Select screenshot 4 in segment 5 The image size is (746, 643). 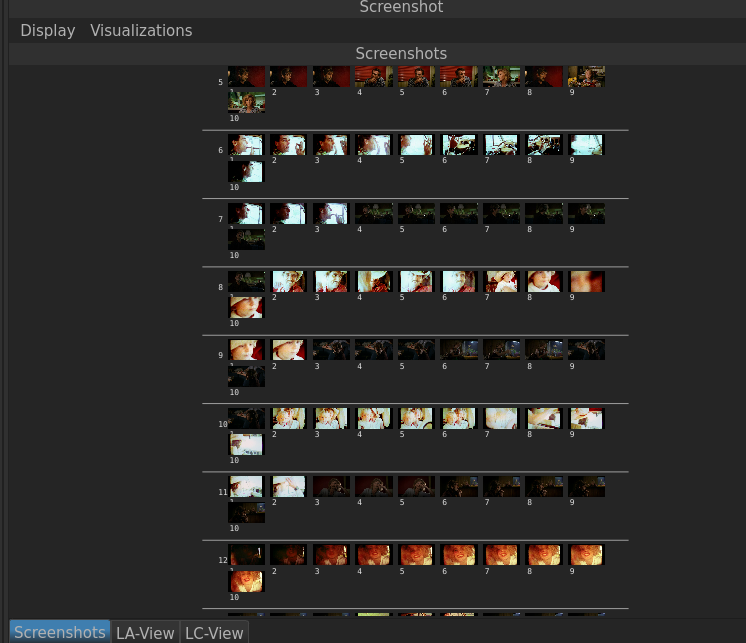coord(374,76)
